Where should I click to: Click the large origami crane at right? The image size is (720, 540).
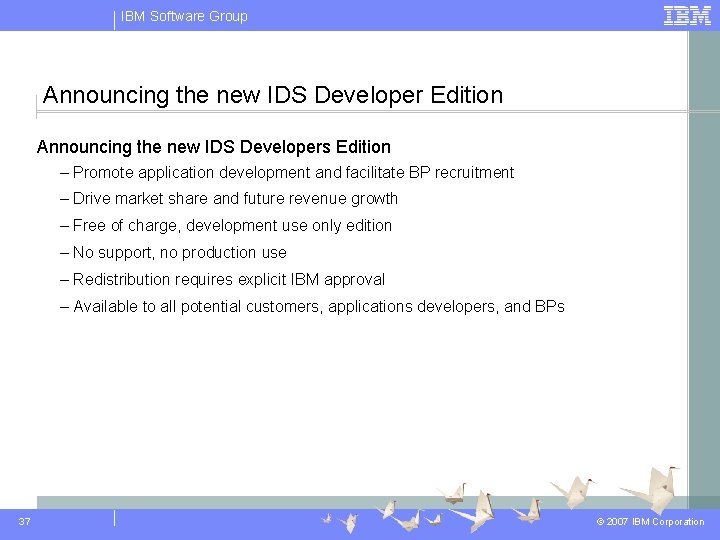(x=652, y=490)
